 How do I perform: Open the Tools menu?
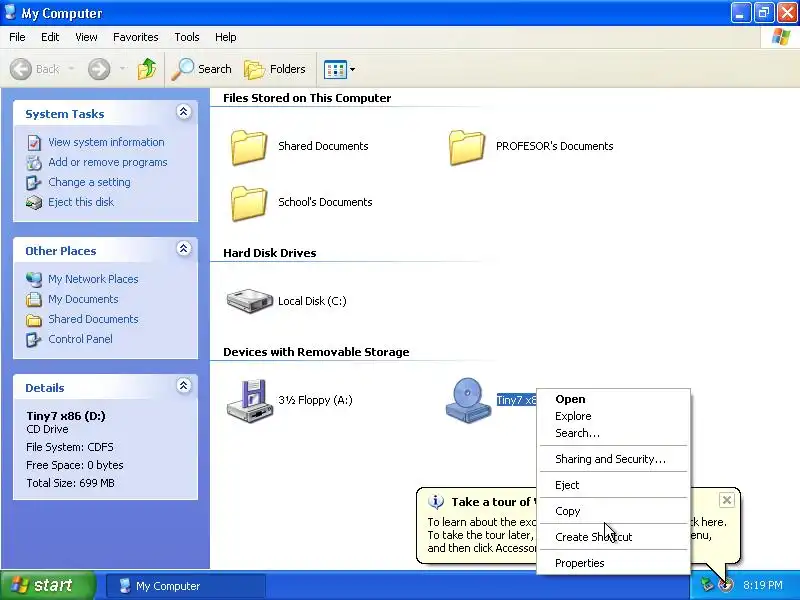187,37
